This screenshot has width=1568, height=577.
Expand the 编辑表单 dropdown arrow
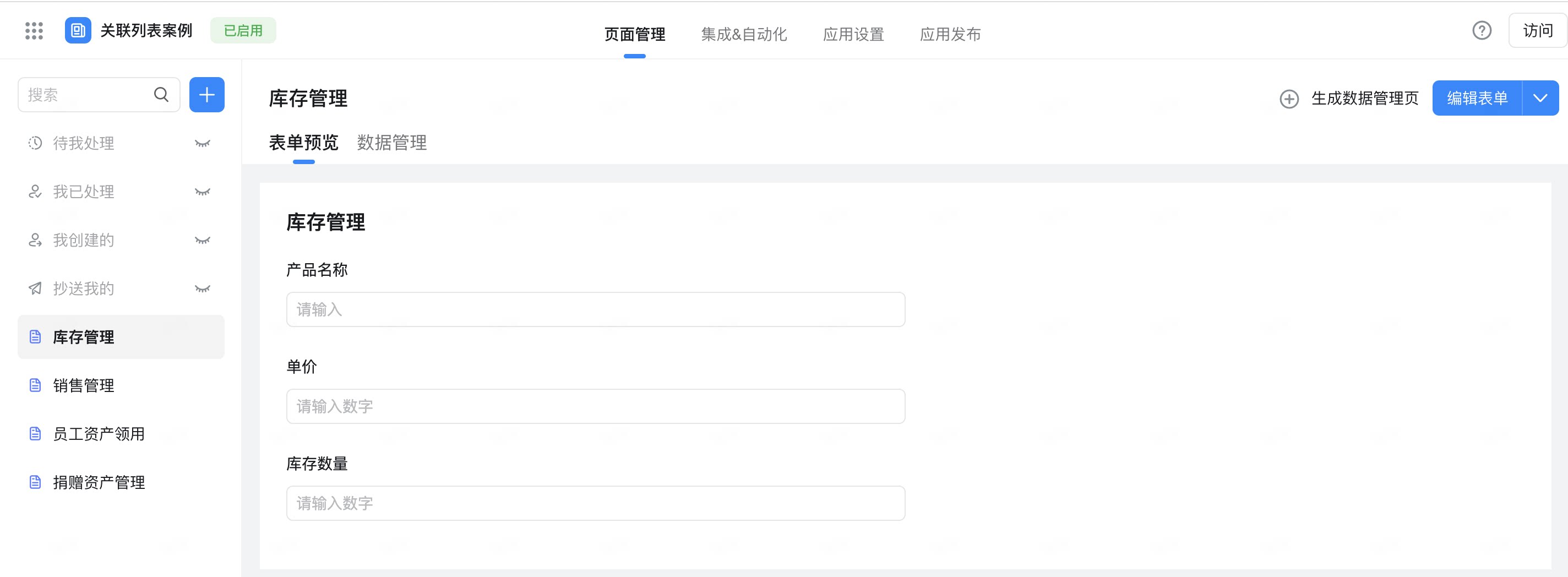(1540, 98)
